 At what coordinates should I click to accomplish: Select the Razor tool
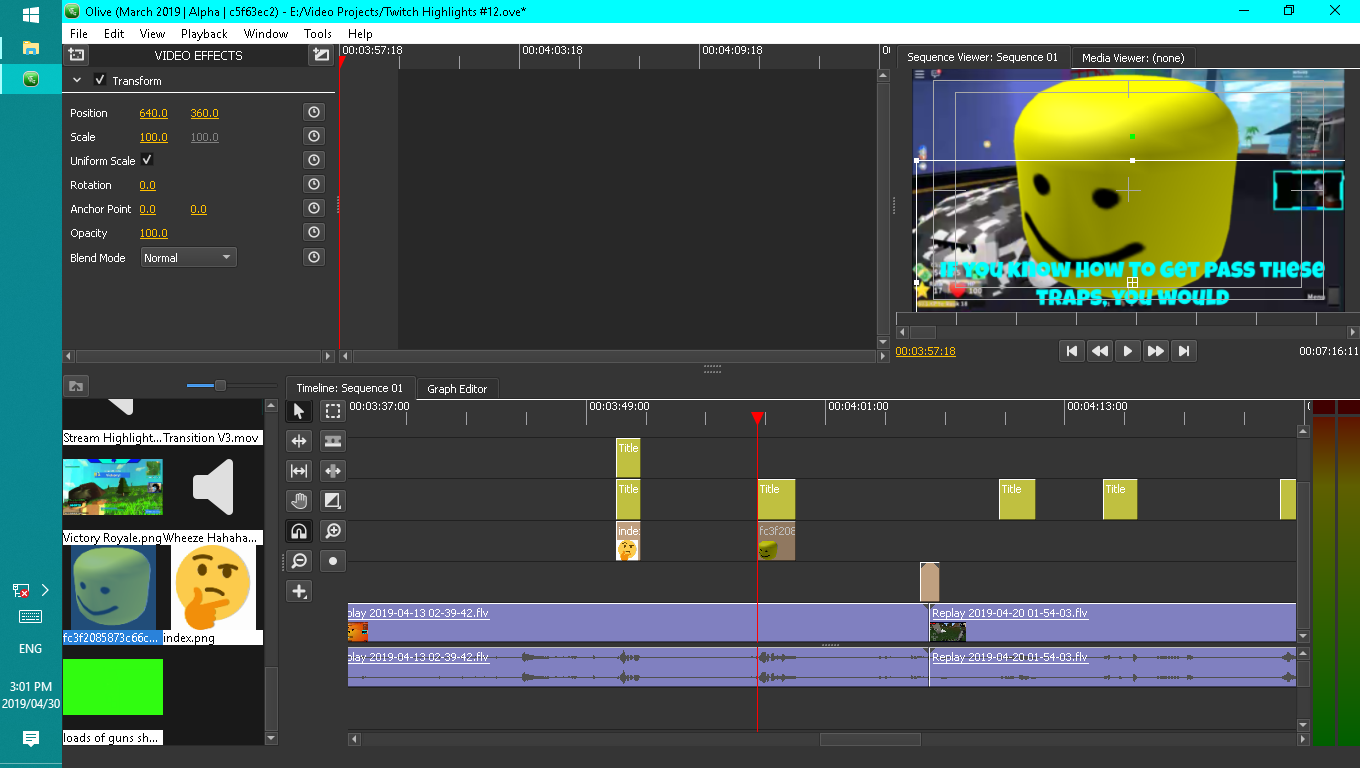(x=333, y=441)
